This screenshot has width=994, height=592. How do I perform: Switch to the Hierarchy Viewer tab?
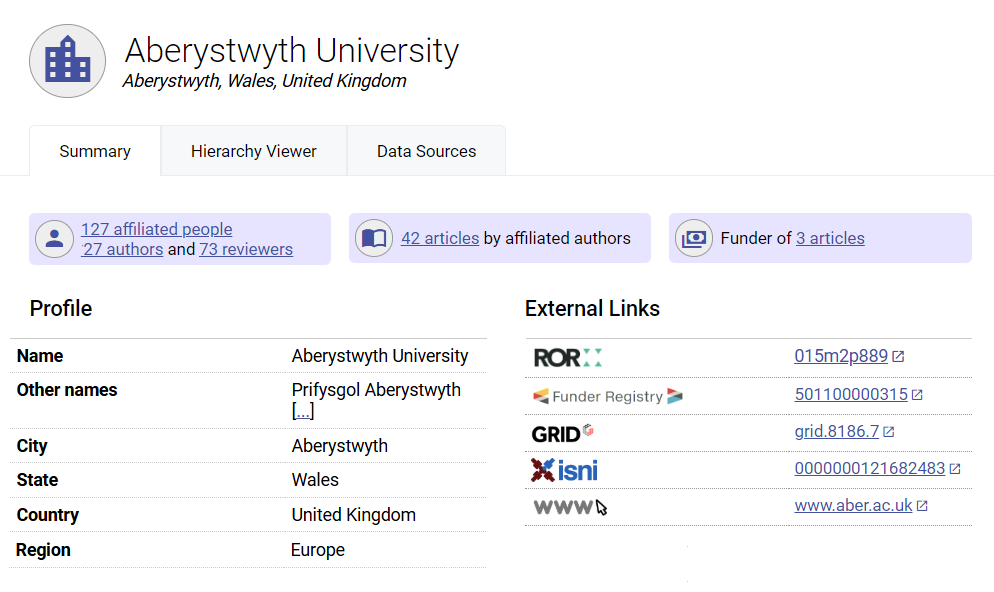[254, 151]
